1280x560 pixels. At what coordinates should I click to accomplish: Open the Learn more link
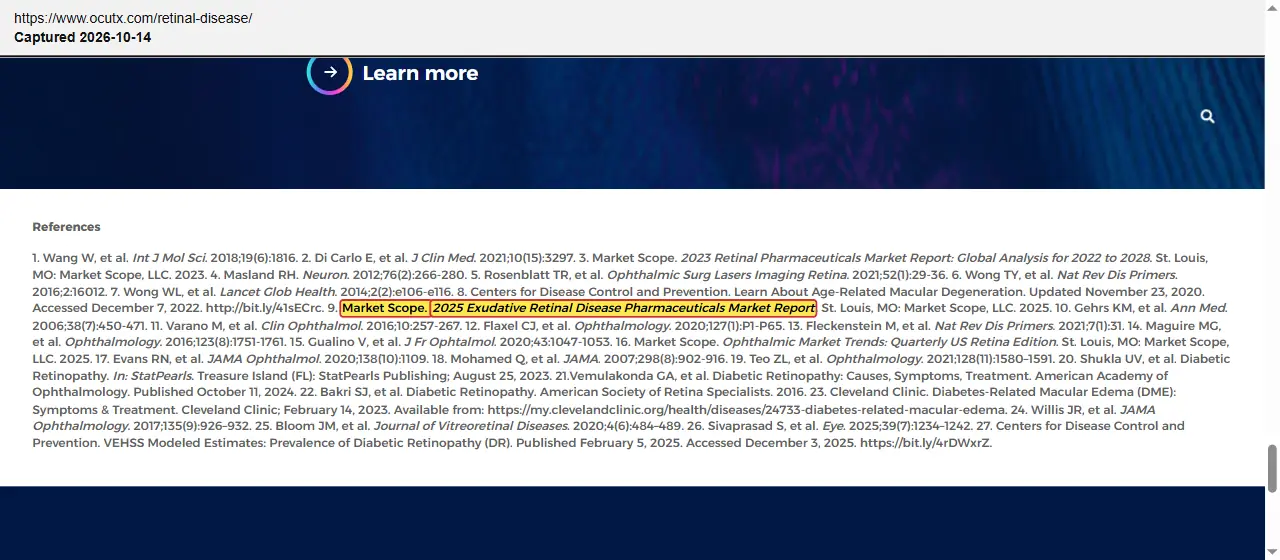(420, 73)
